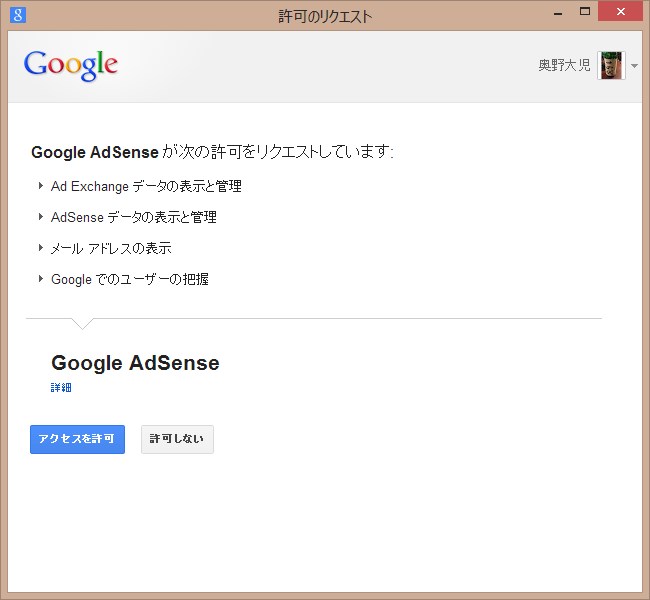The width and height of the screenshot is (650, 600).
Task: Click the blue アクセスを許可 button
Action: click(78, 439)
